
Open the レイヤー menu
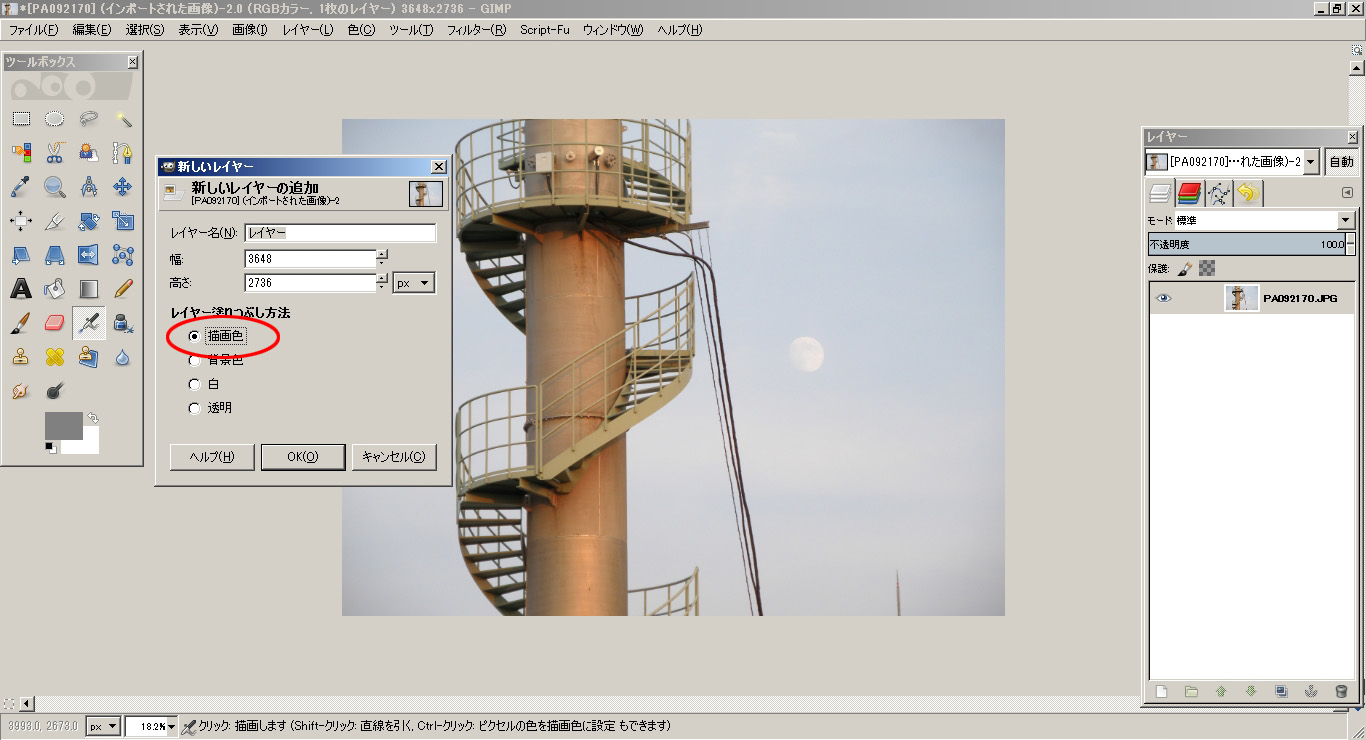coord(308,30)
